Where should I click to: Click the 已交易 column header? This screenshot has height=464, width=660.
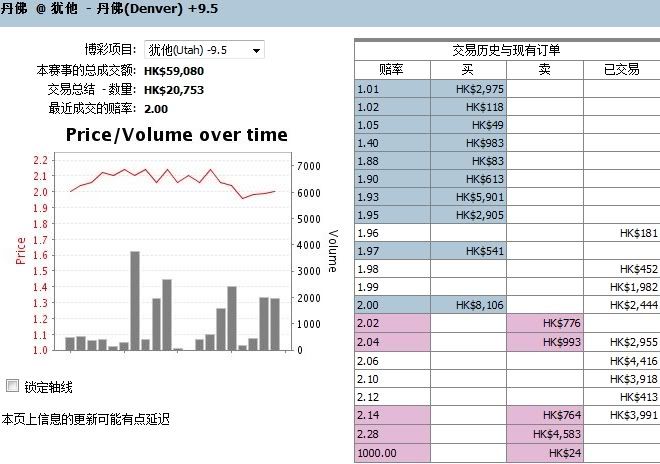point(621,69)
